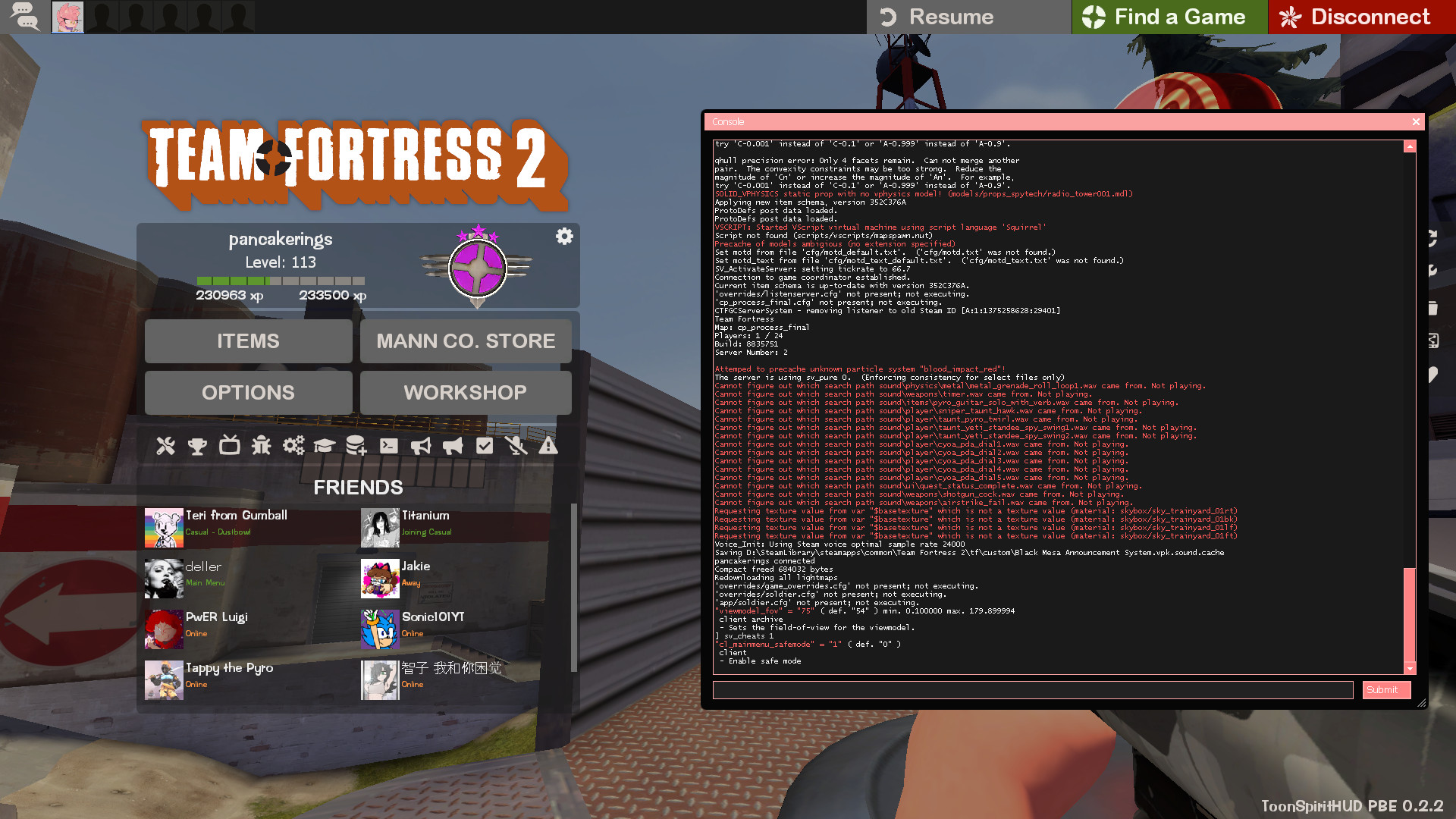
Task: Click the megaphone announcement icon
Action: (453, 446)
